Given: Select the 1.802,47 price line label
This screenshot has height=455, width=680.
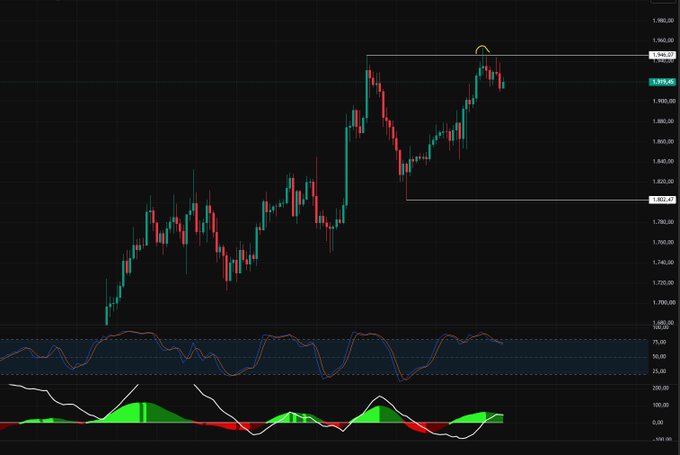Looking at the screenshot, I should pos(662,200).
